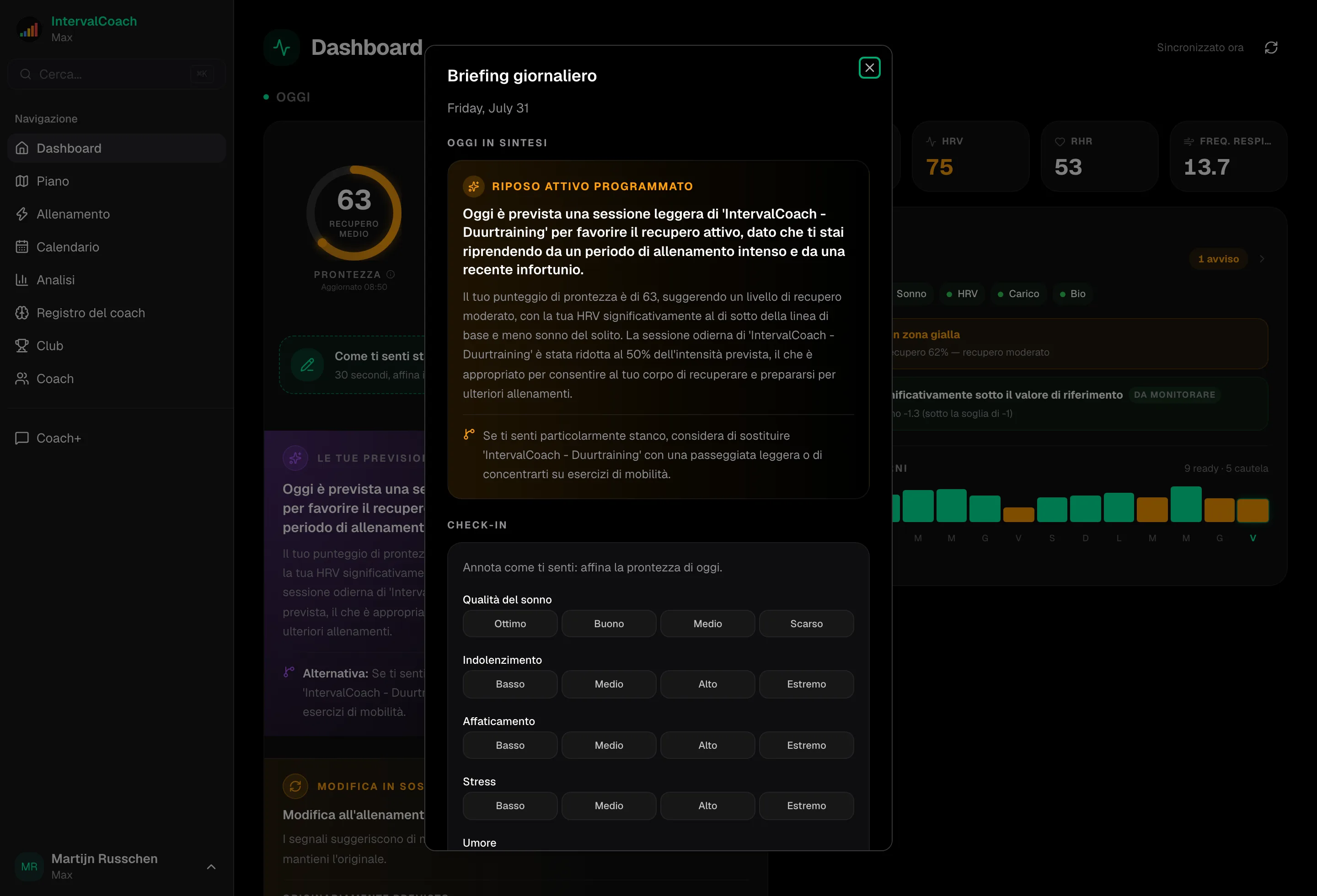
Task: Click the Modifica in sospeso swap icon
Action: pos(295,786)
